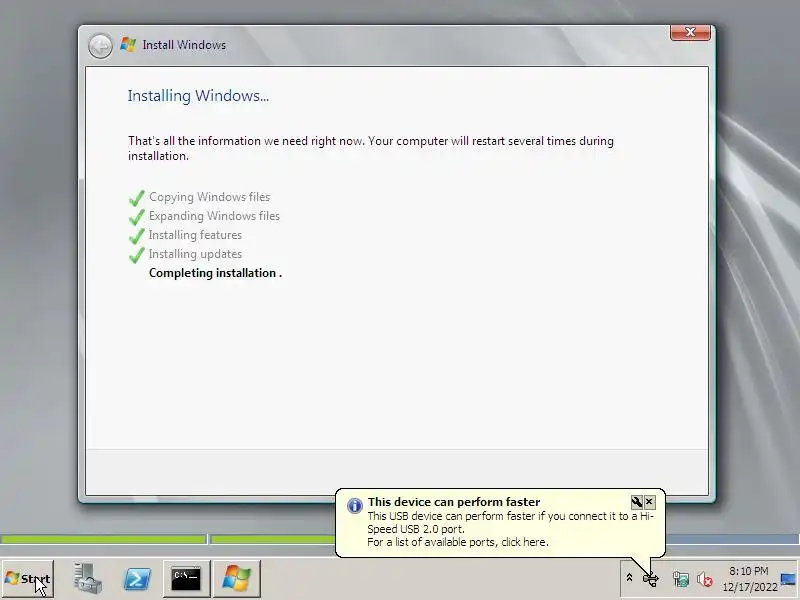This screenshot has height=600, width=800.
Task: Click the Start button
Action: [28, 579]
